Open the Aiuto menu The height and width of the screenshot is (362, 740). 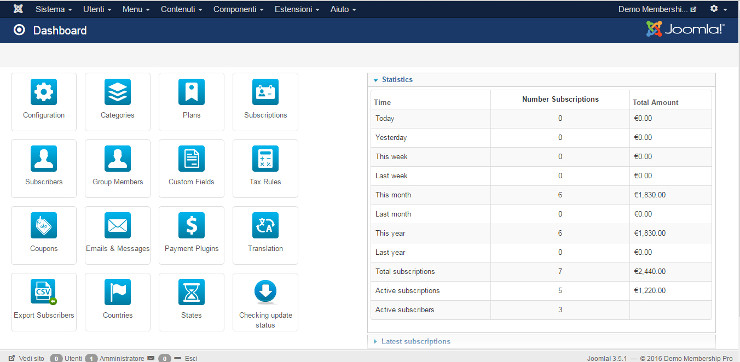(343, 9)
